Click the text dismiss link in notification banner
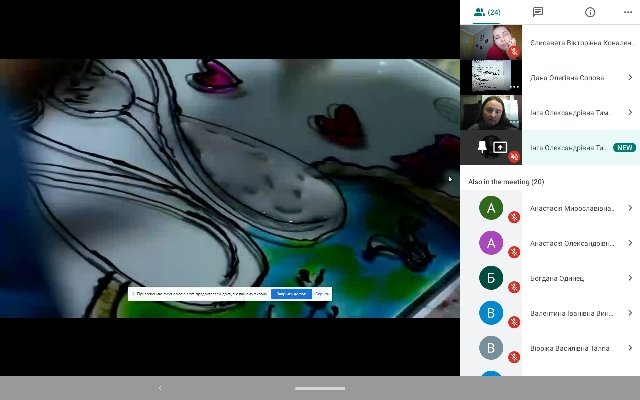Image resolution: width=640 pixels, height=400 pixels. click(x=322, y=294)
